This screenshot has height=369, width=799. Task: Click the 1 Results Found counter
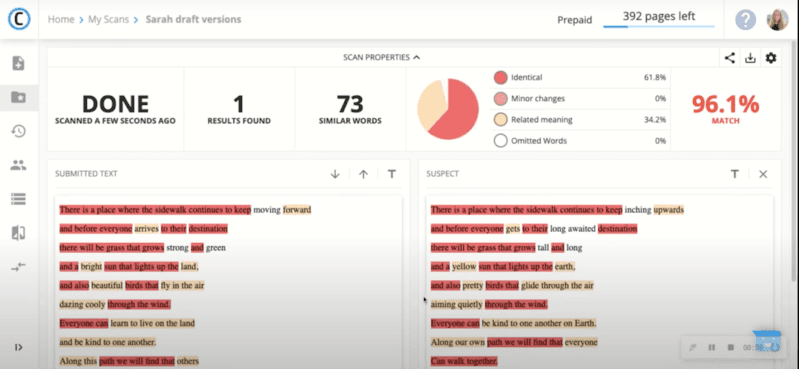tap(239, 109)
